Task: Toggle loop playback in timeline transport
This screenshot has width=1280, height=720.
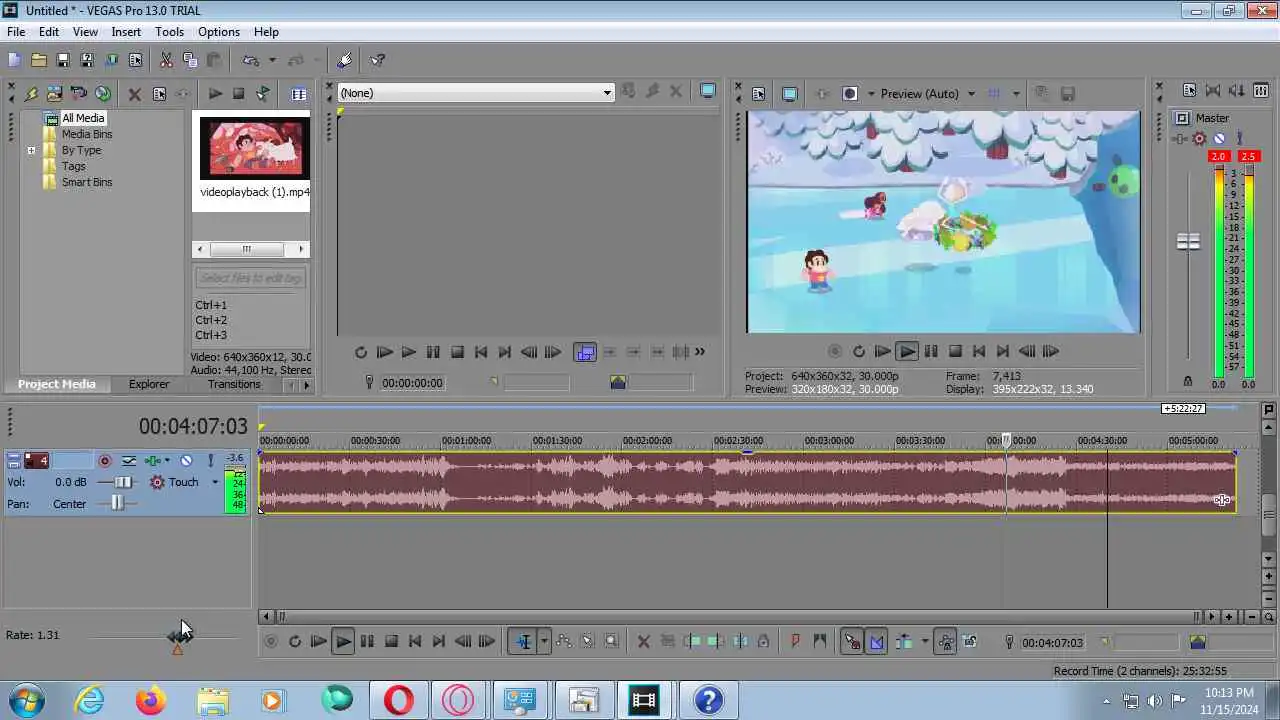Action: click(x=295, y=642)
